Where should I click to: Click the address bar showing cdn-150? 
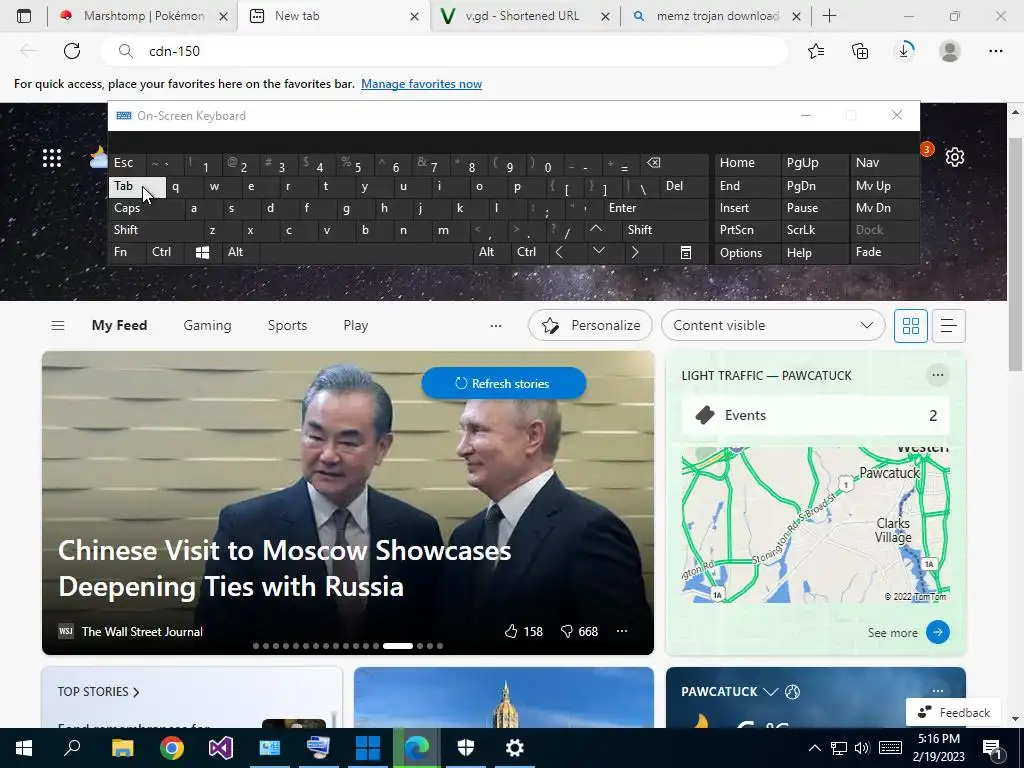(444, 51)
